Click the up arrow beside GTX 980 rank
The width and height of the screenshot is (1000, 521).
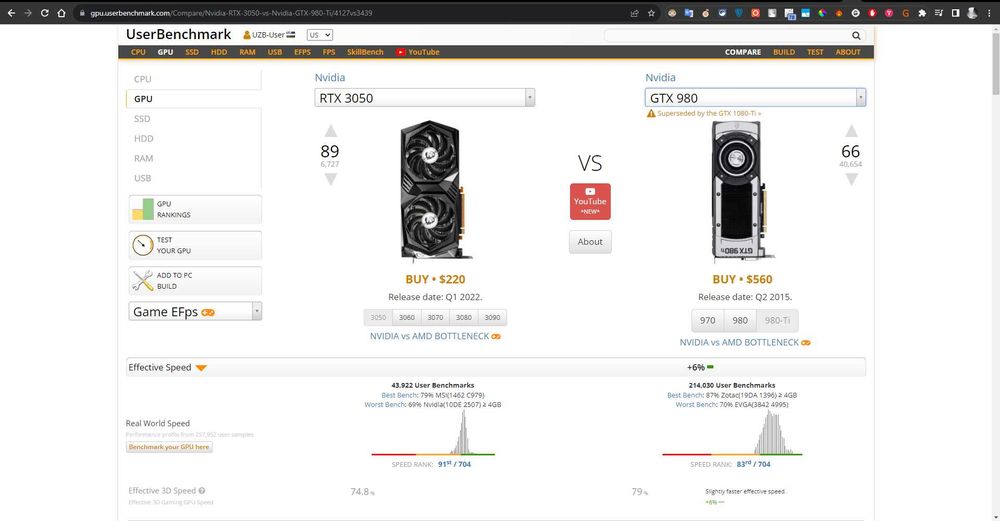851,131
